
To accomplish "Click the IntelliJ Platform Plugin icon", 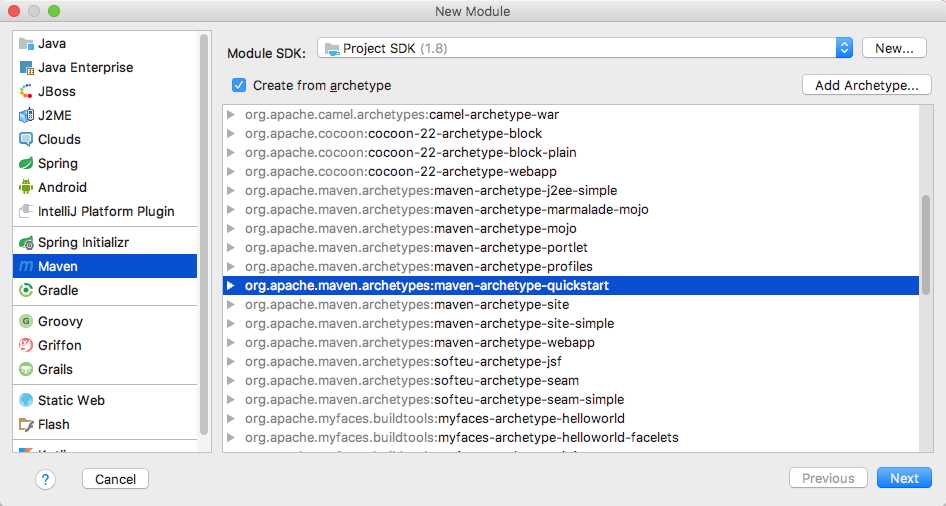I will pyautogui.click(x=26, y=212).
